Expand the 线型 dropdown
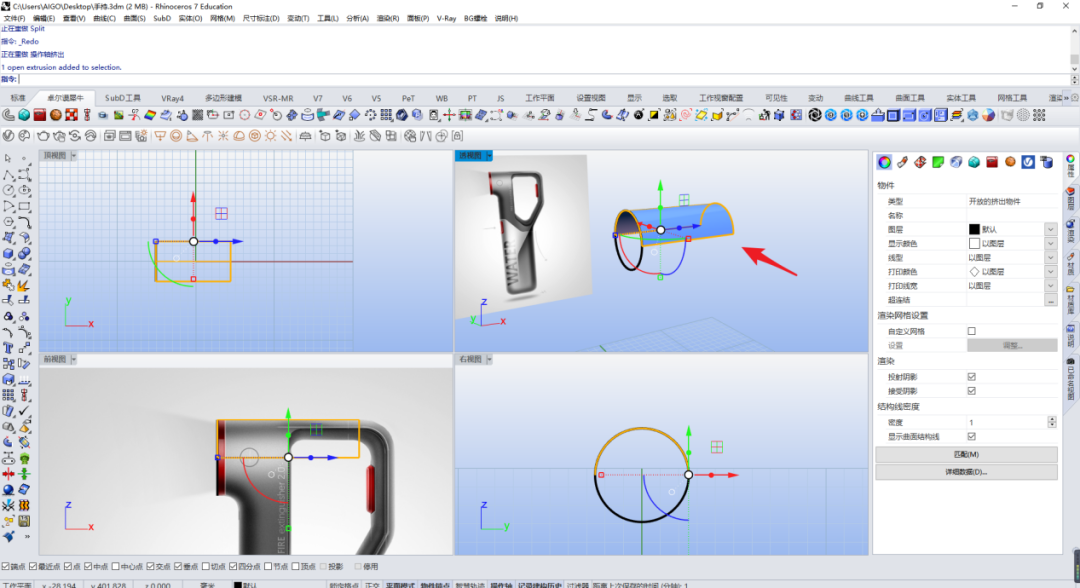1080x588 pixels. coord(1050,258)
